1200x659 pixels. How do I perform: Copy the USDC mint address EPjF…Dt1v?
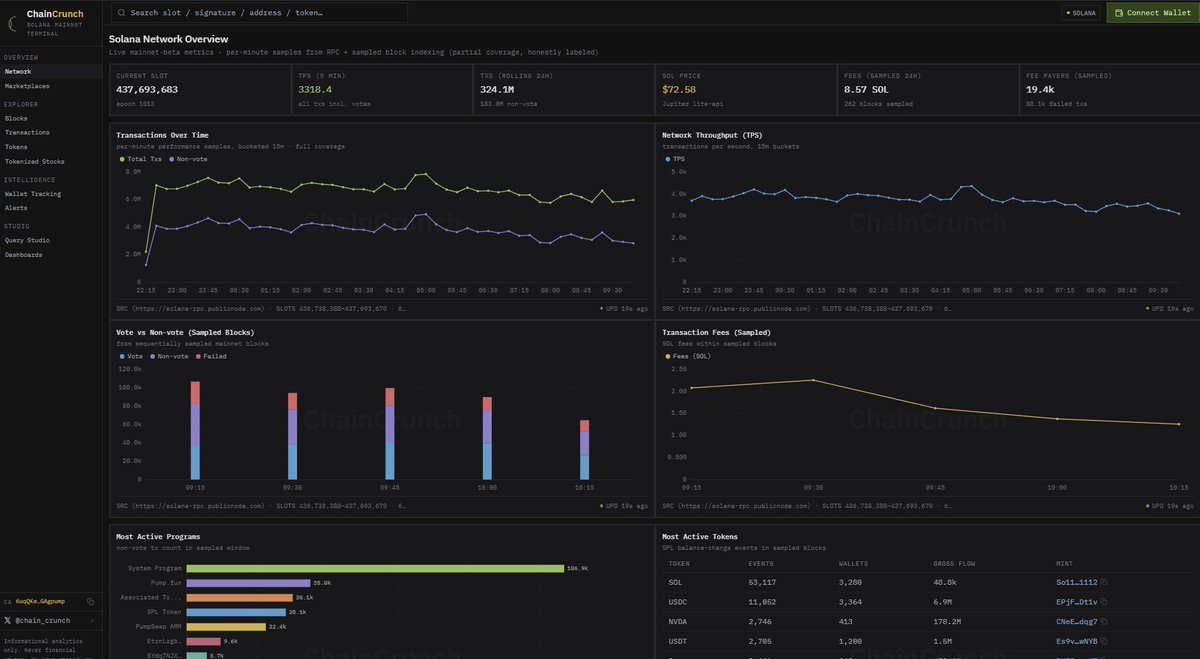(x=1104, y=601)
